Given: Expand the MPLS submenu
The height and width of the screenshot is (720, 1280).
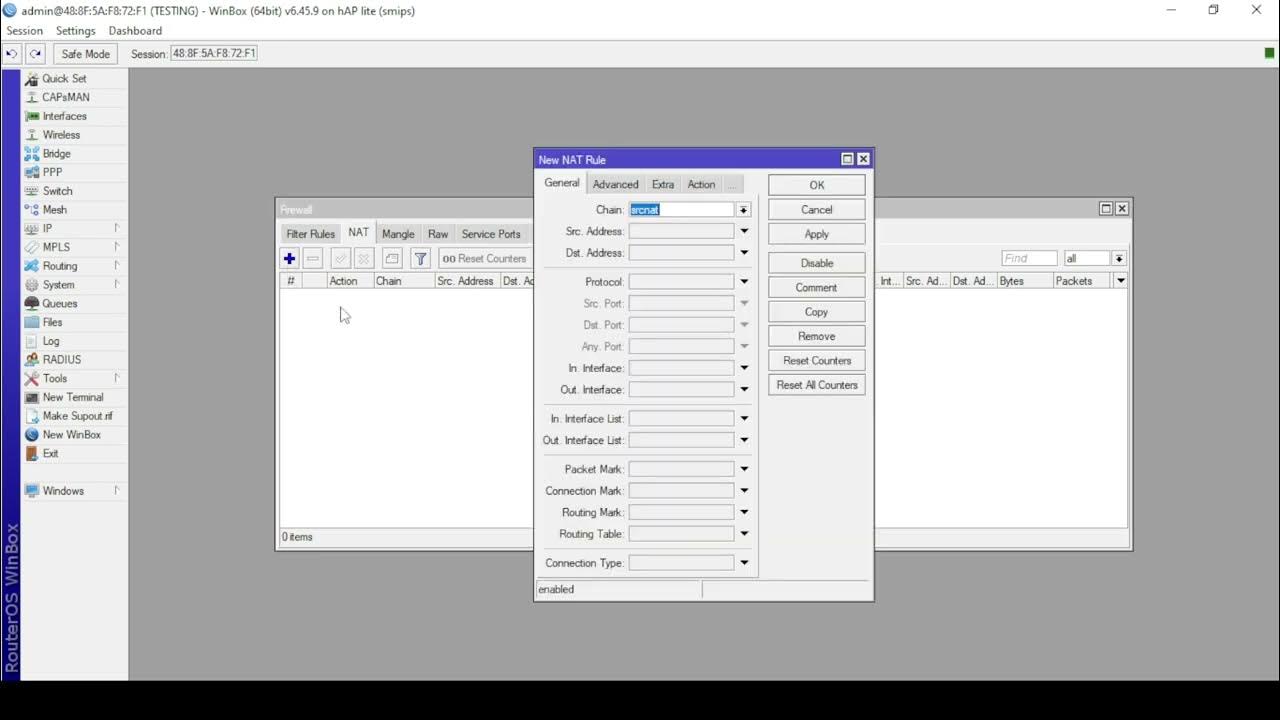Looking at the screenshot, I should [x=117, y=247].
